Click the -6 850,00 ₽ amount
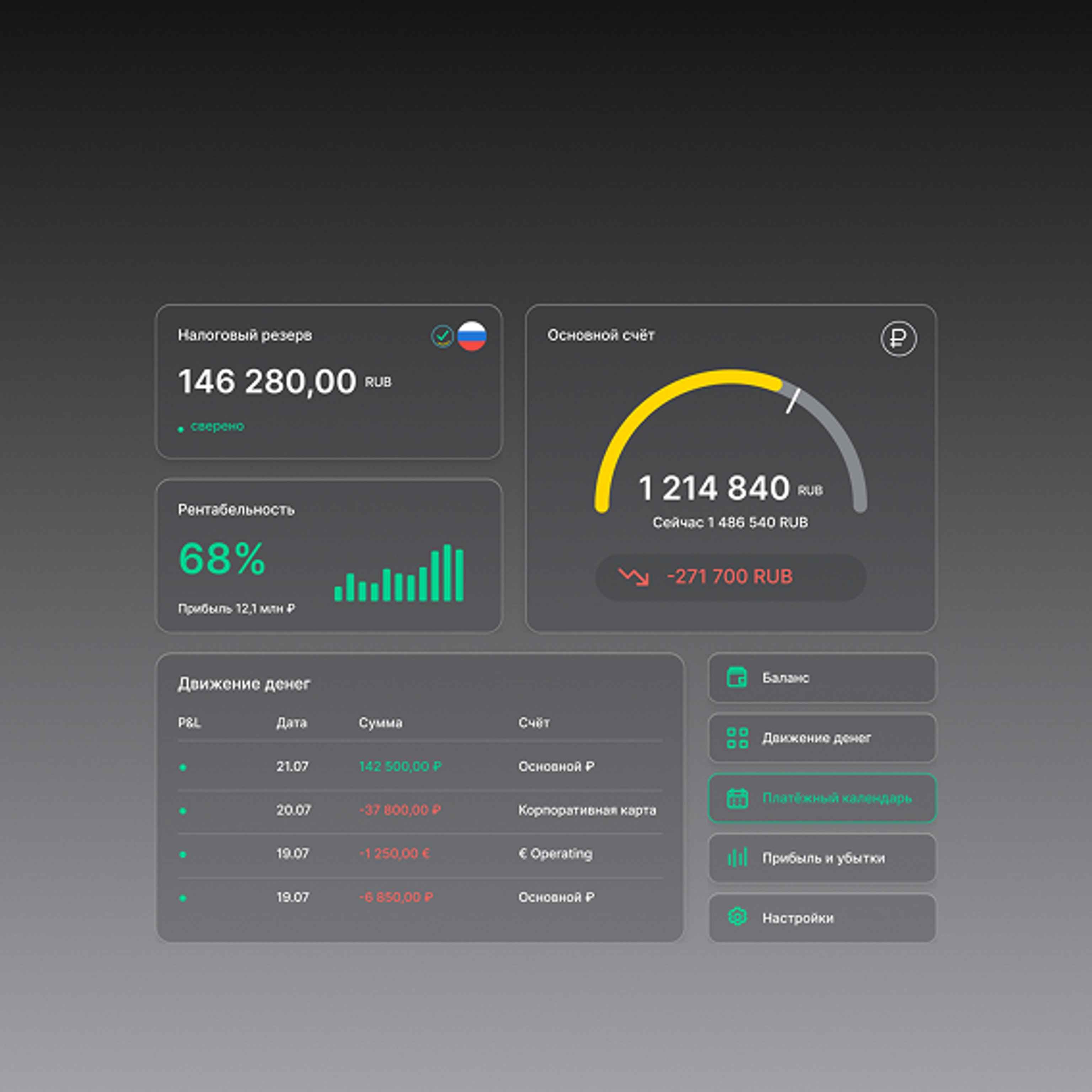 click(x=396, y=897)
